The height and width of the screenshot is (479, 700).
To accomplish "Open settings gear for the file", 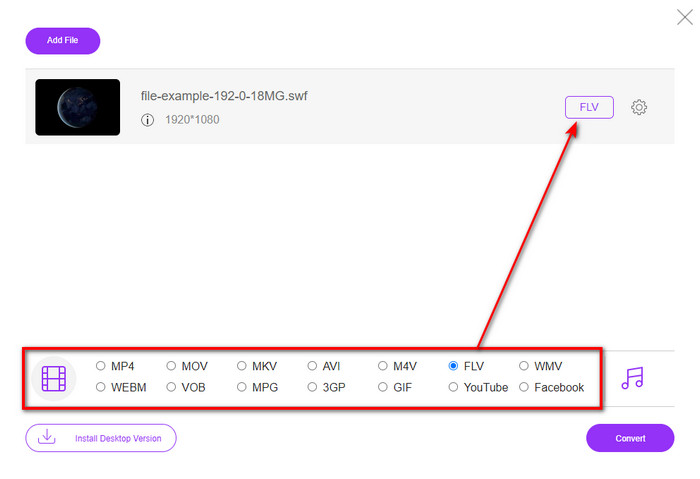I will click(x=639, y=107).
